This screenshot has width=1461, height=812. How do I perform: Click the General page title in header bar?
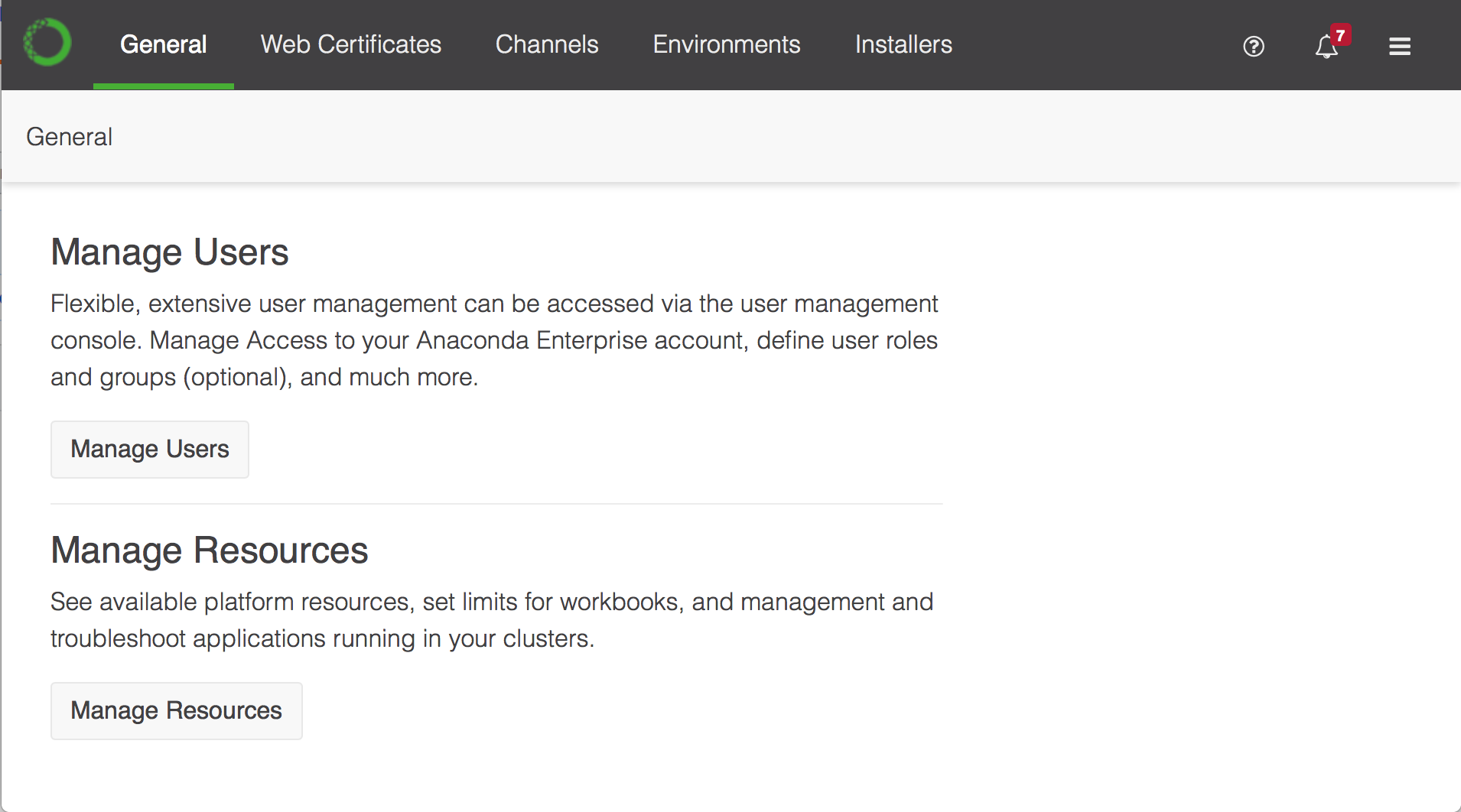point(70,137)
